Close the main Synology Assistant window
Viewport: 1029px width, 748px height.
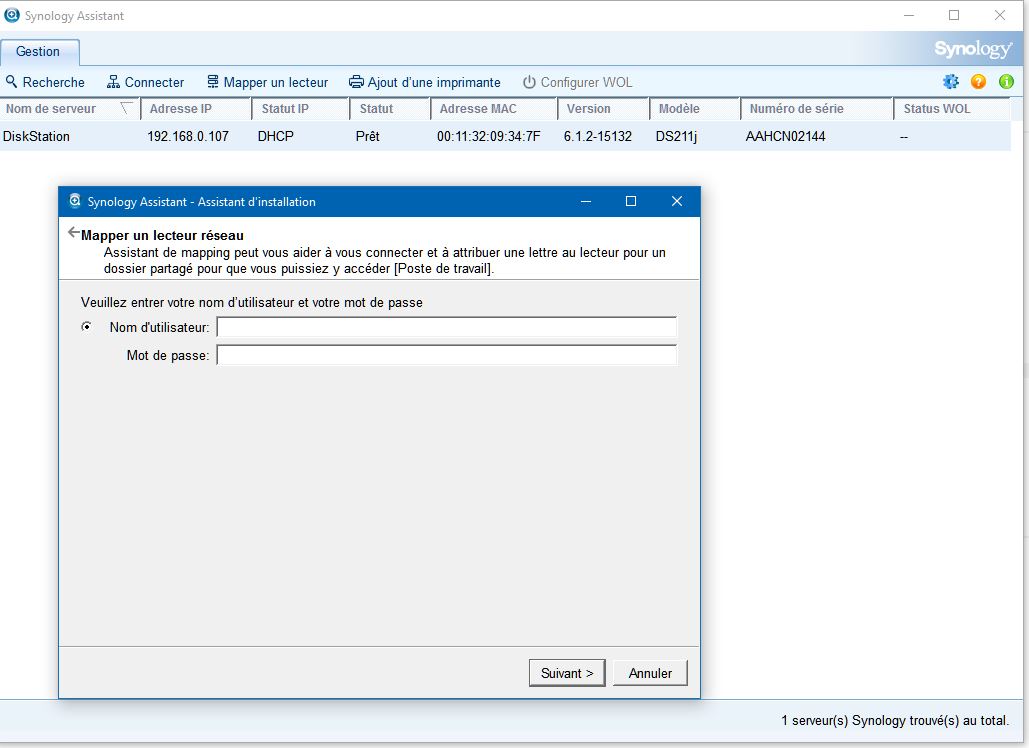pyautogui.click(x=999, y=15)
